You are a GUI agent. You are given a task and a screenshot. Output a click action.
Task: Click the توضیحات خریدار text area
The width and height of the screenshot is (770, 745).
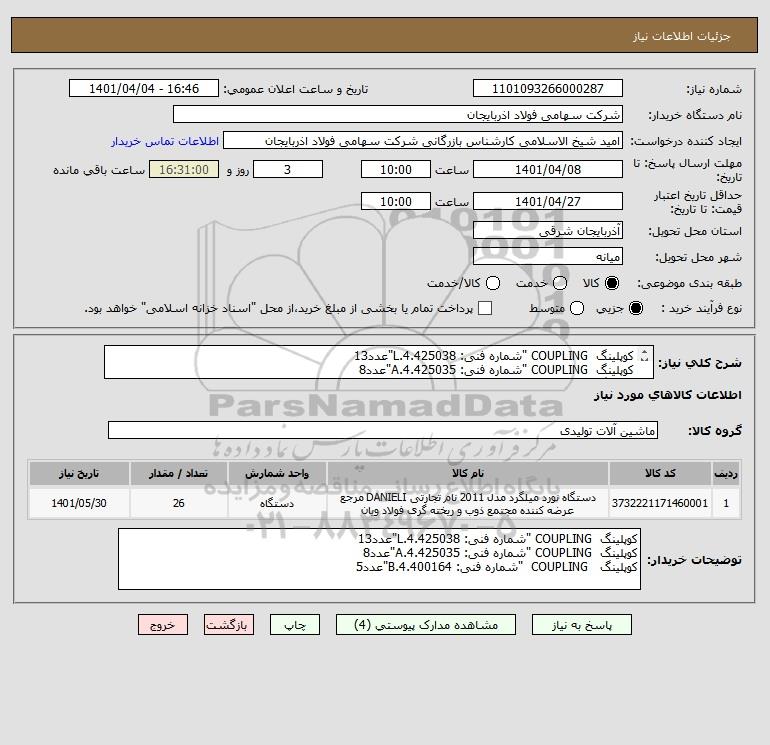pyautogui.click(x=379, y=559)
